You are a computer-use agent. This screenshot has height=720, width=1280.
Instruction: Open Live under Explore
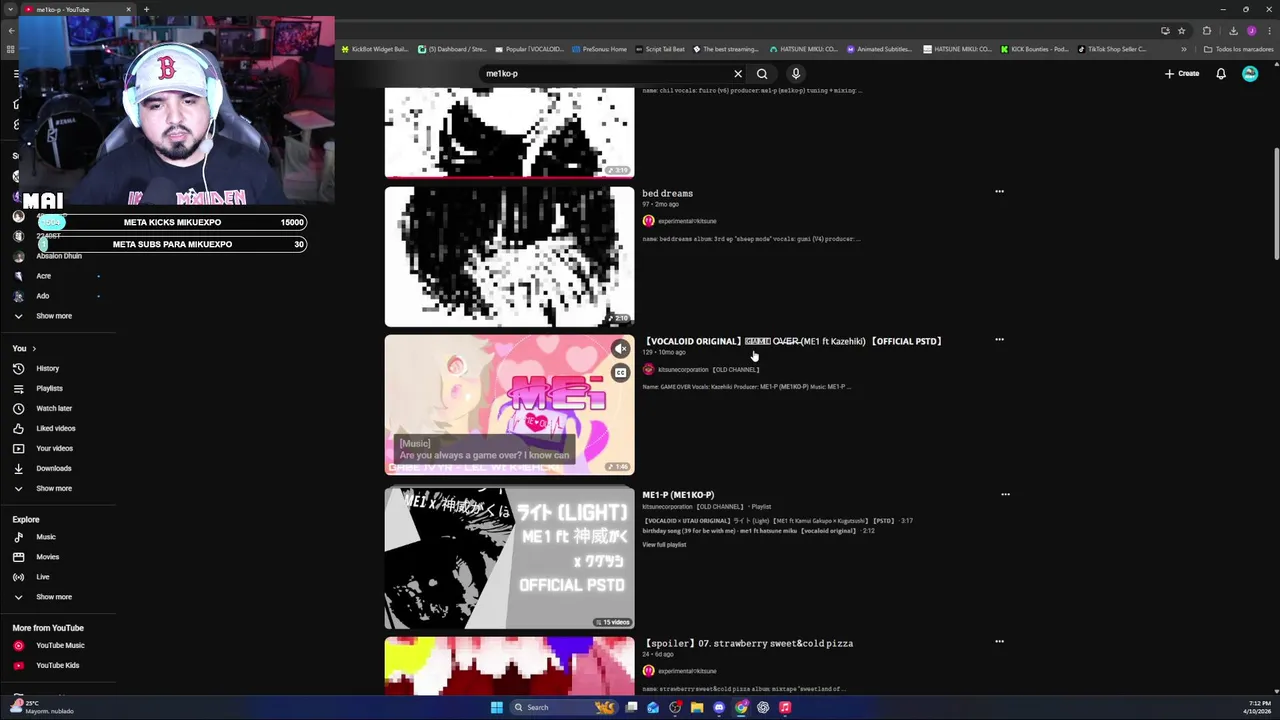point(42,577)
